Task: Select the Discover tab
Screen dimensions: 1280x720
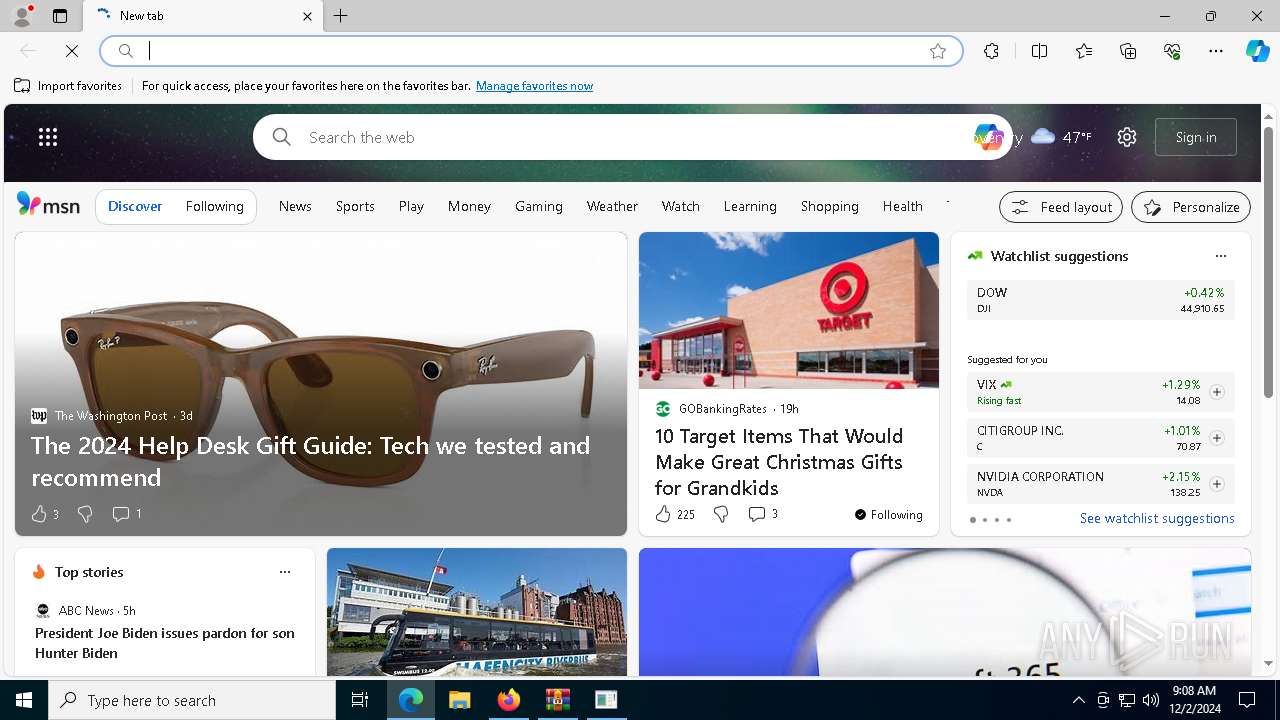Action: click(135, 206)
